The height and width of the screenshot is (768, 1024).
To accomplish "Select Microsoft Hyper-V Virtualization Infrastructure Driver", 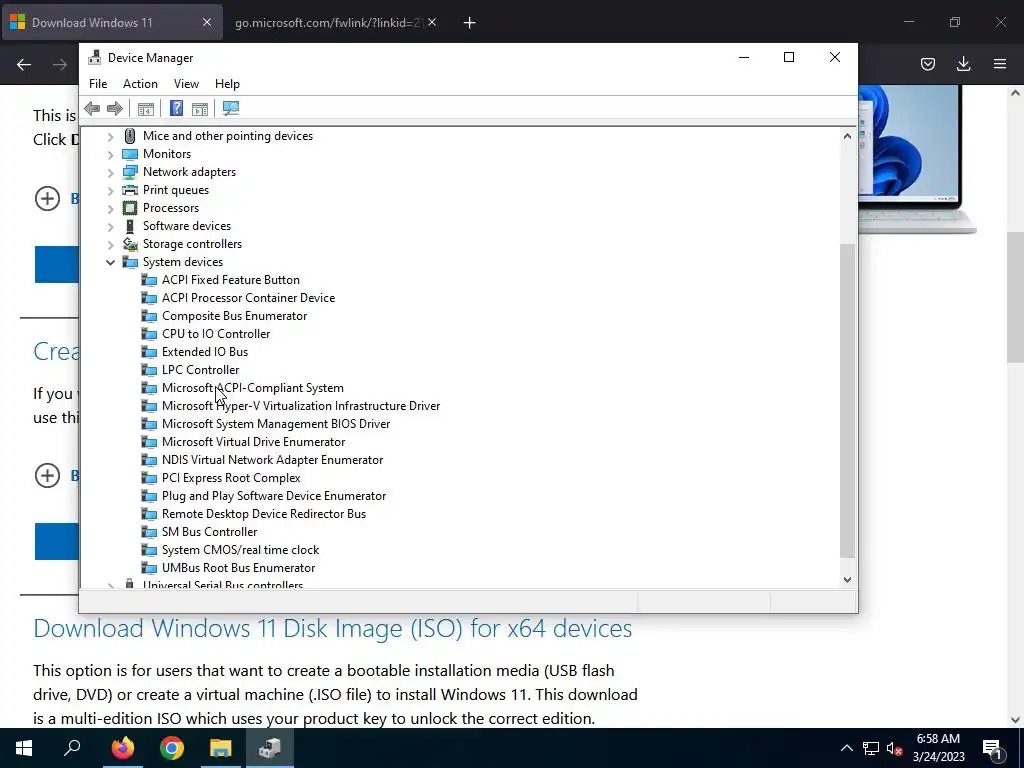I will click(301, 406).
